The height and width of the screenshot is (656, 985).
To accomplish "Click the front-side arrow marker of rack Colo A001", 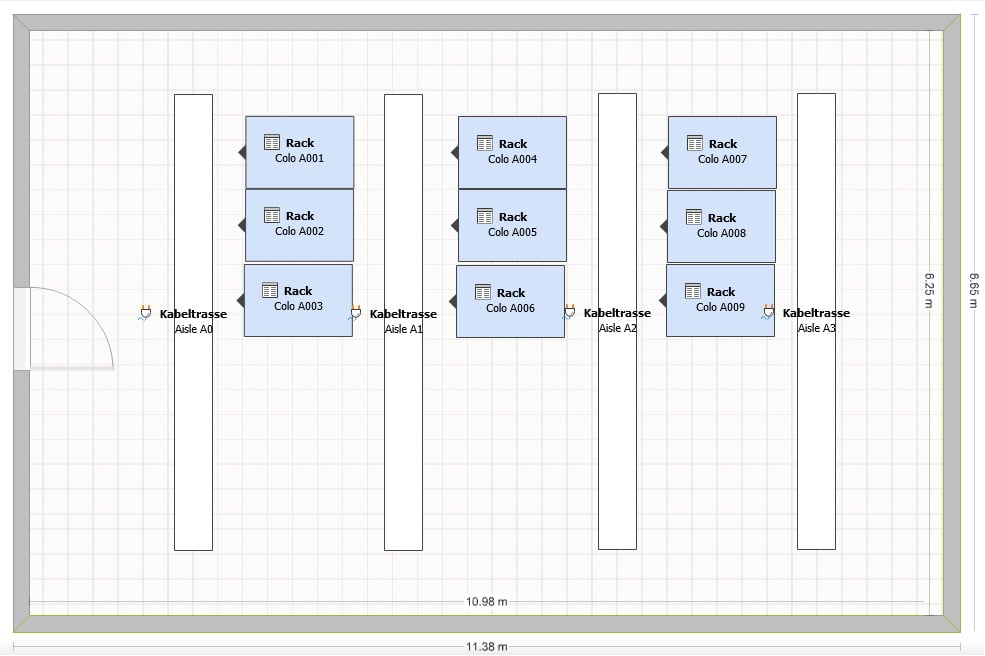I will [241, 152].
